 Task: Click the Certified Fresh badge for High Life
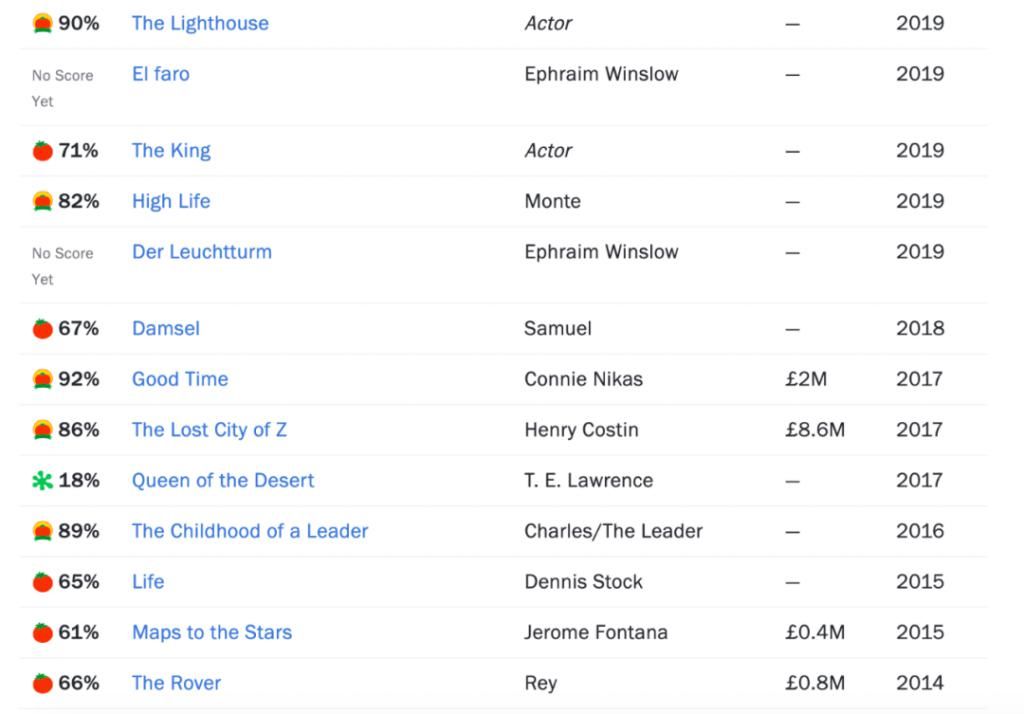[42, 202]
